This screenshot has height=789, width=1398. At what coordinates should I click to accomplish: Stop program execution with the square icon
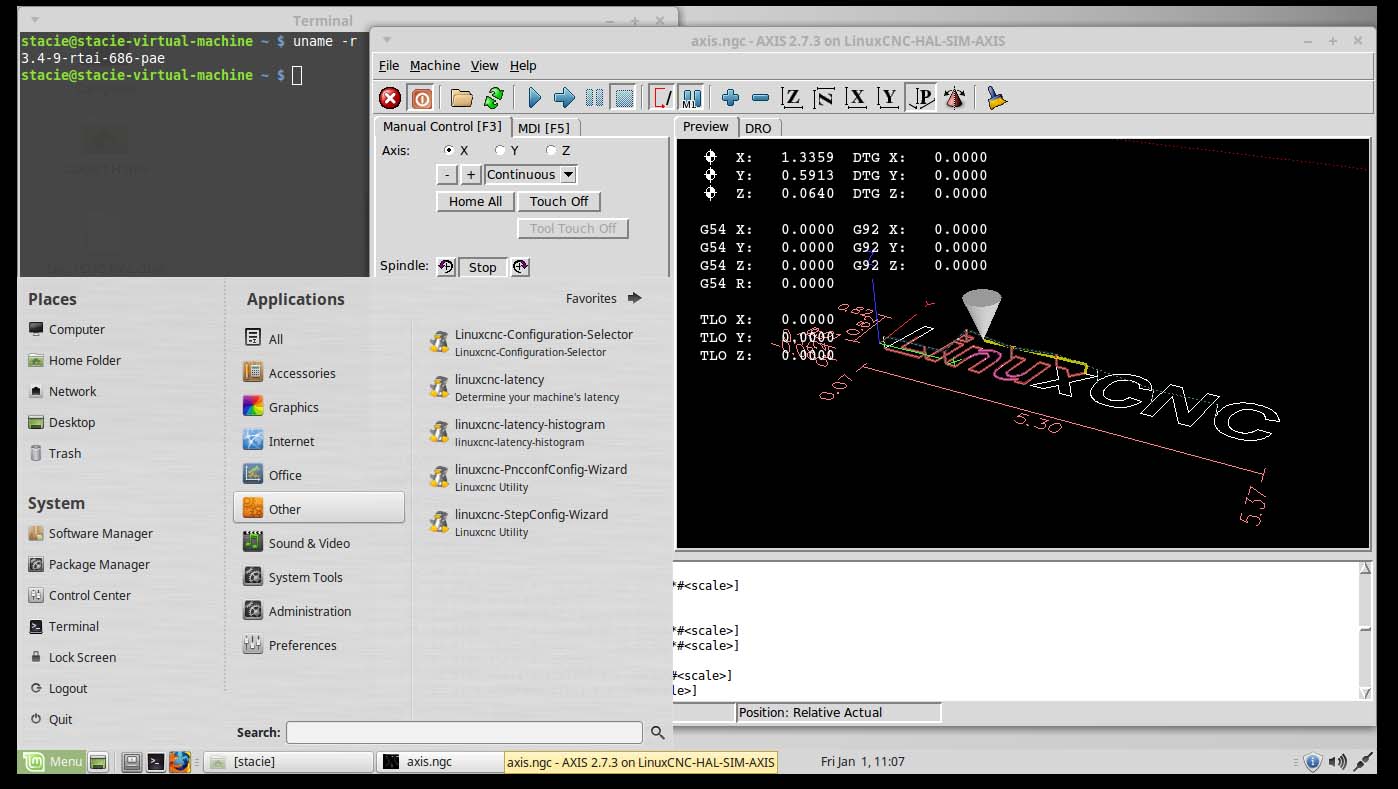pyautogui.click(x=624, y=98)
